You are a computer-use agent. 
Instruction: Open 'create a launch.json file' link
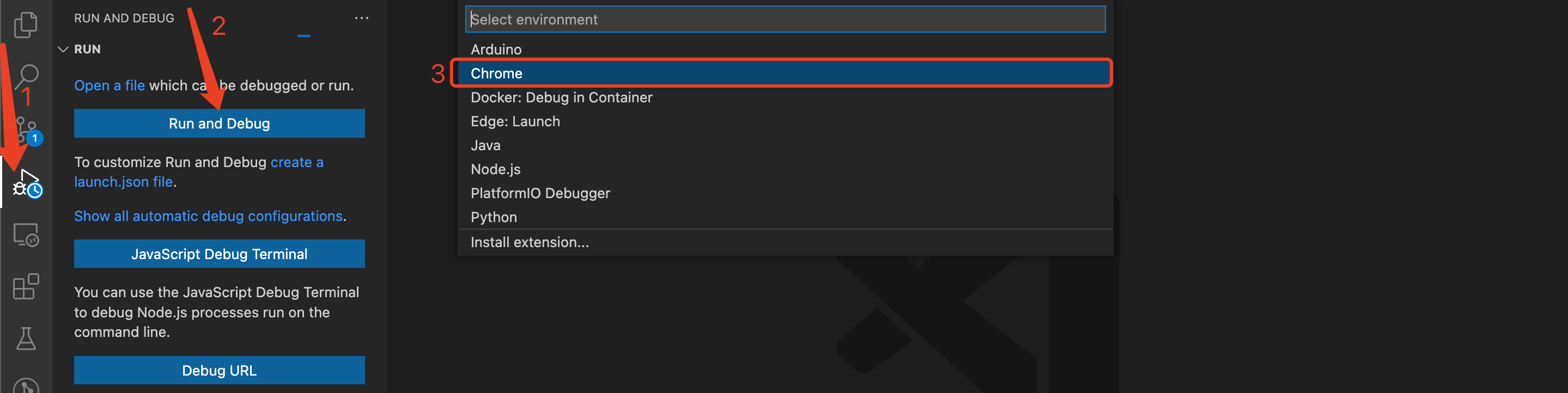pos(198,172)
